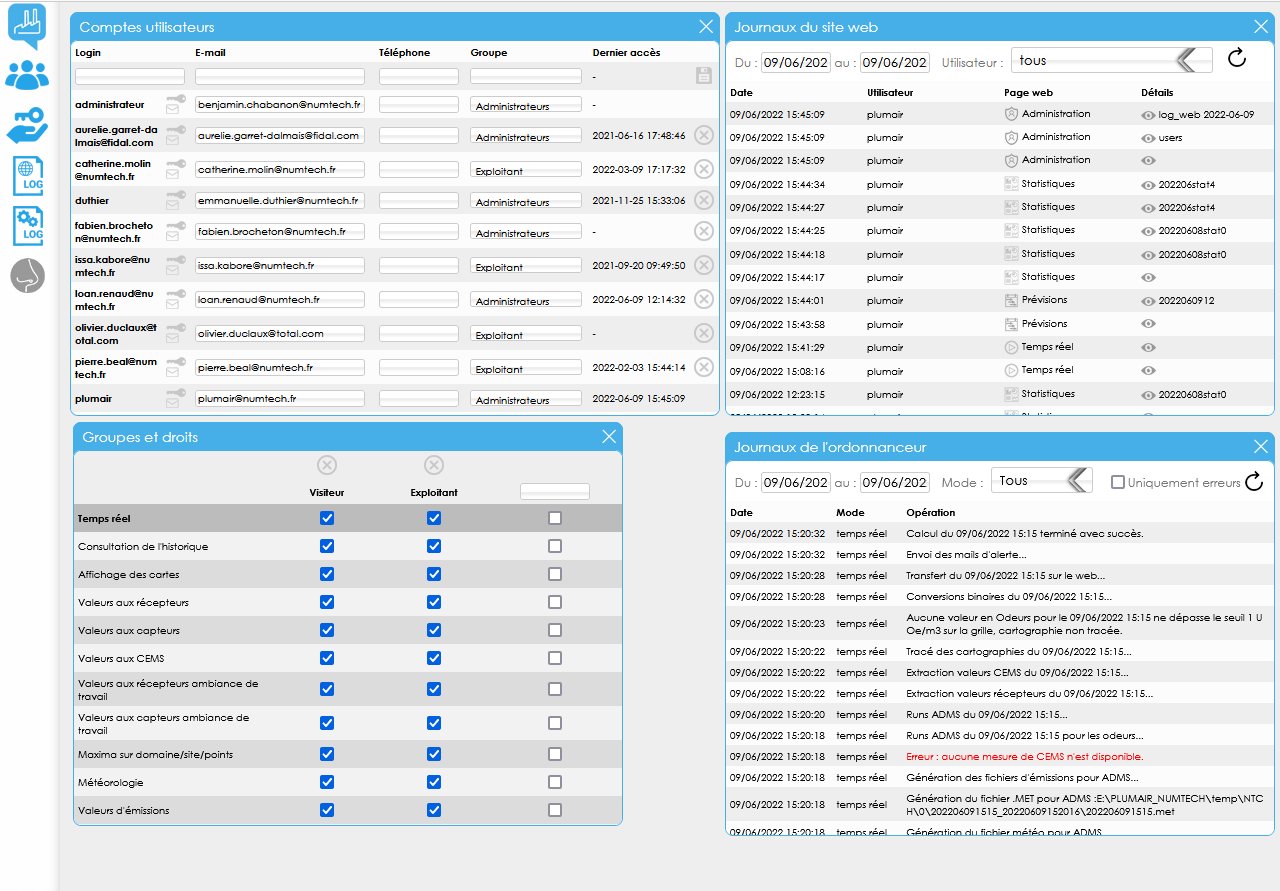Click the E-mail field of plumair

(x=279, y=398)
